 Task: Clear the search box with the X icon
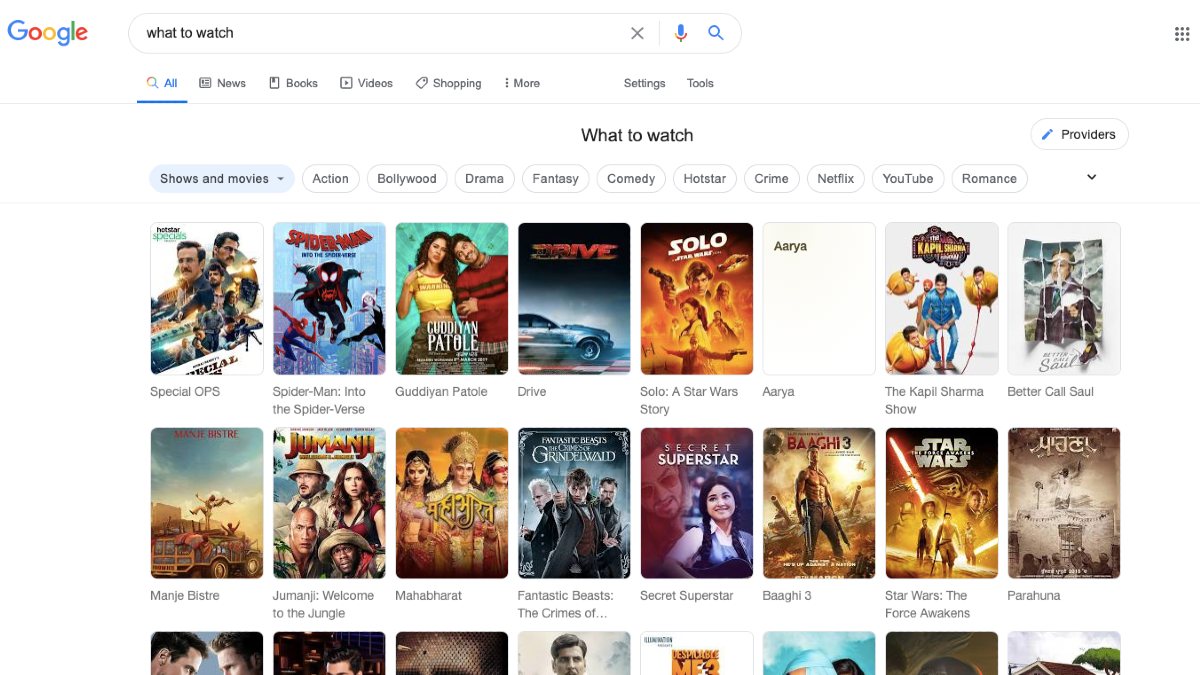point(637,32)
